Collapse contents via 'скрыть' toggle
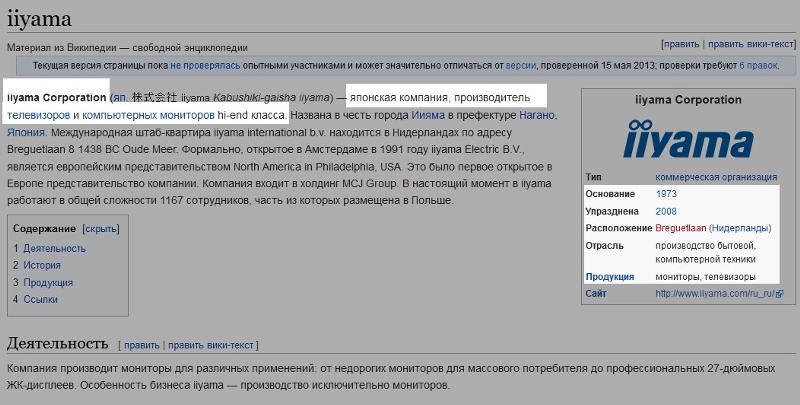This screenshot has height=405, width=800. pyautogui.click(x=101, y=229)
